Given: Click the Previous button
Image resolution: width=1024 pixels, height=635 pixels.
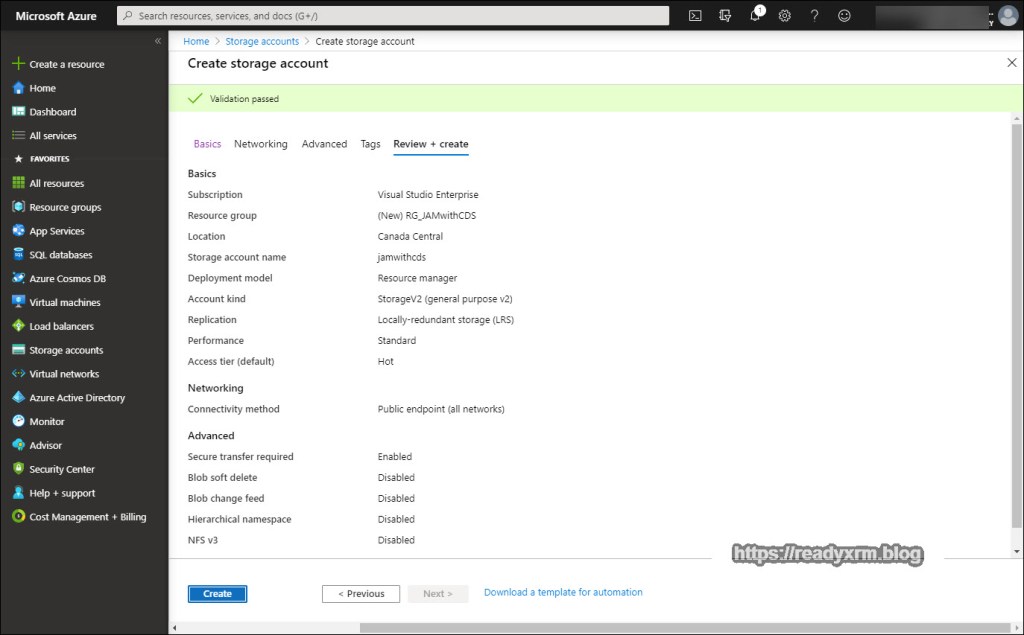Looking at the screenshot, I should [x=361, y=594].
